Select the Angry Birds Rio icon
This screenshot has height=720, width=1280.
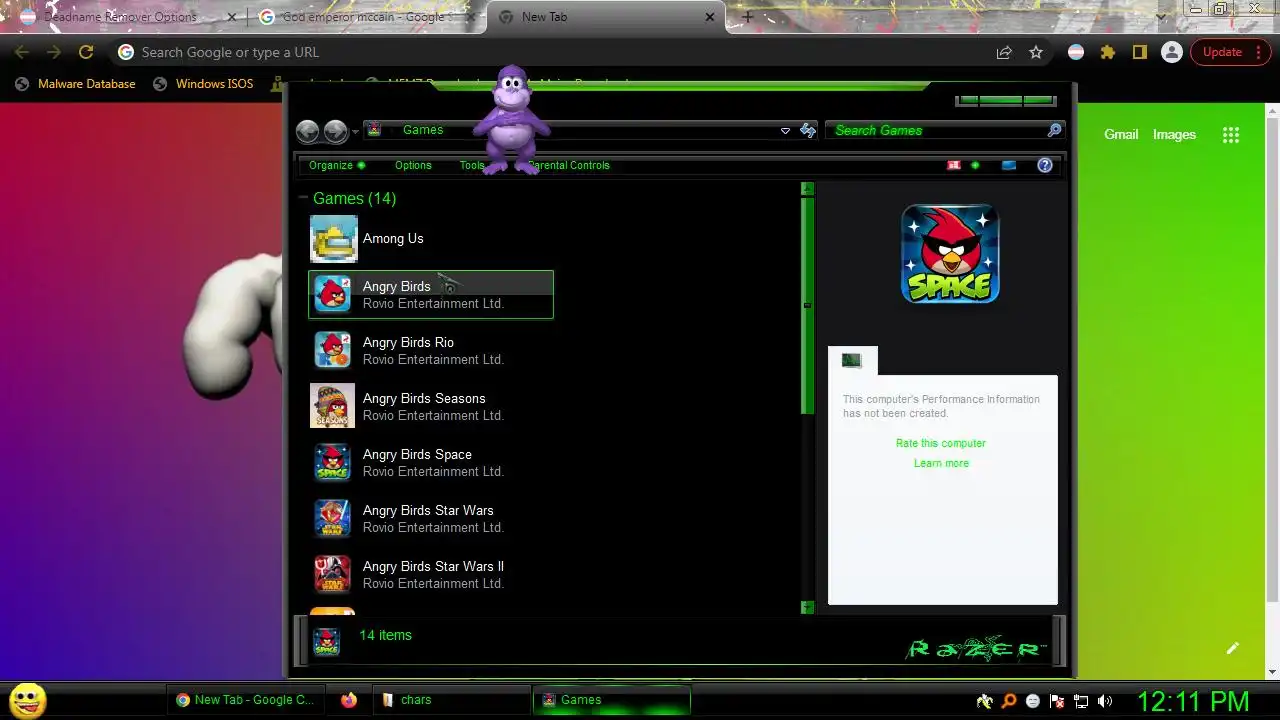[333, 350]
